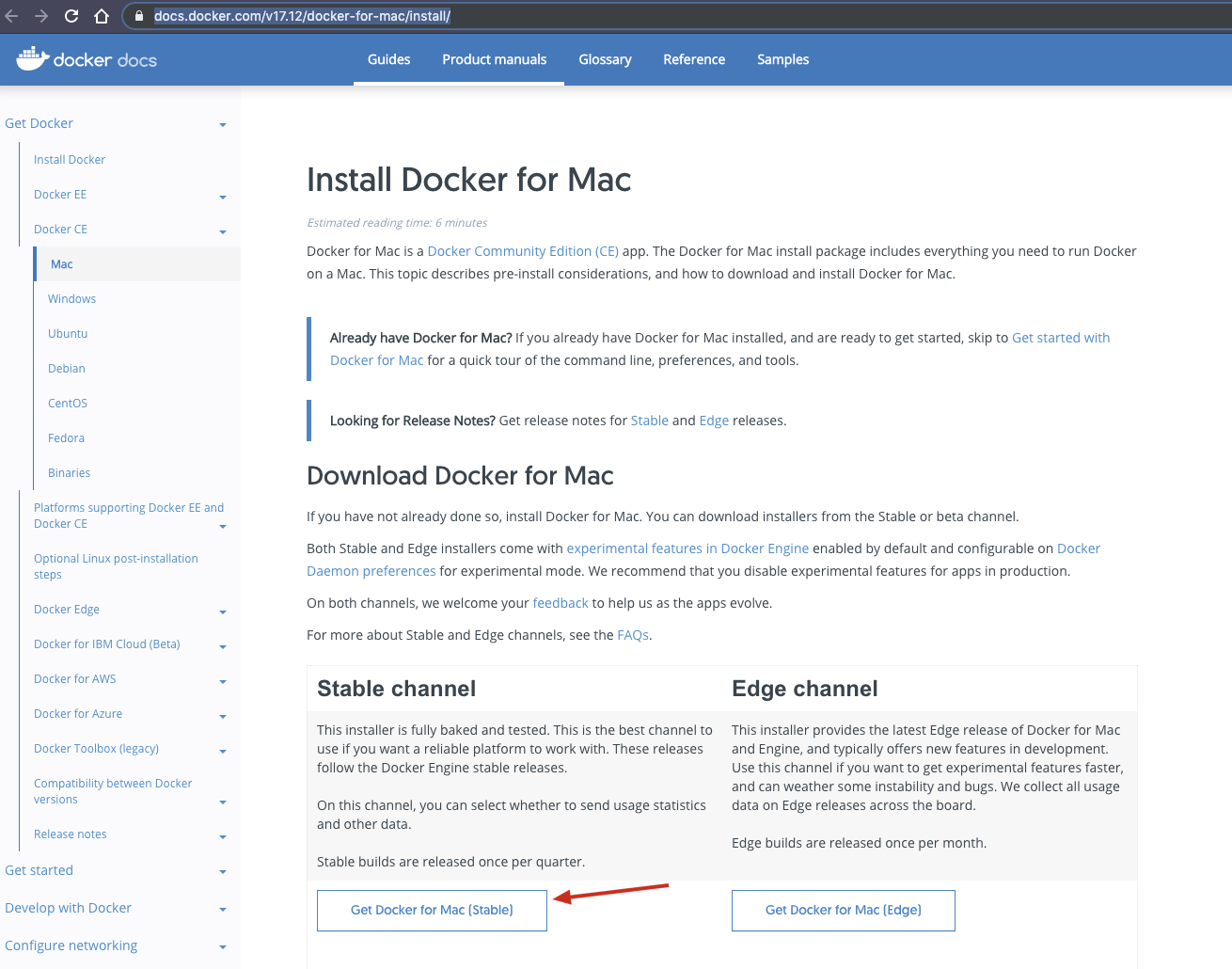This screenshot has height=969, width=1232.
Task: Expand Docker for IBM Cloud arrow
Action: coord(223,647)
